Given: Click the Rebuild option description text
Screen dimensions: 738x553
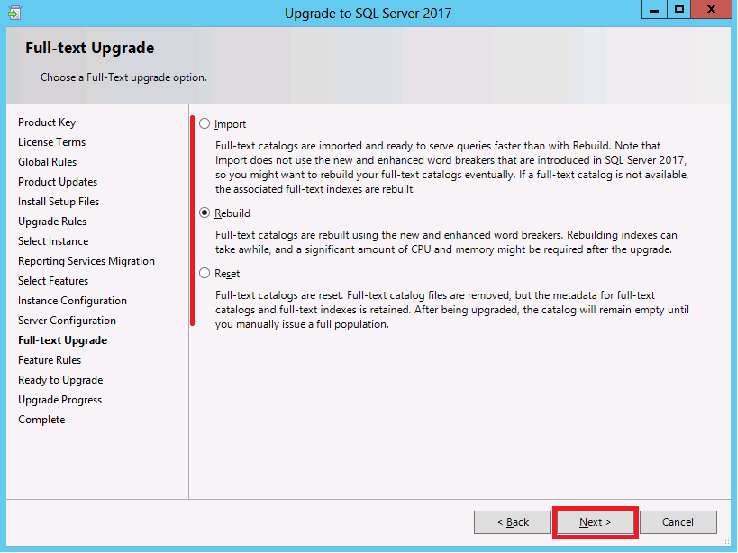Looking at the screenshot, I should point(446,242).
